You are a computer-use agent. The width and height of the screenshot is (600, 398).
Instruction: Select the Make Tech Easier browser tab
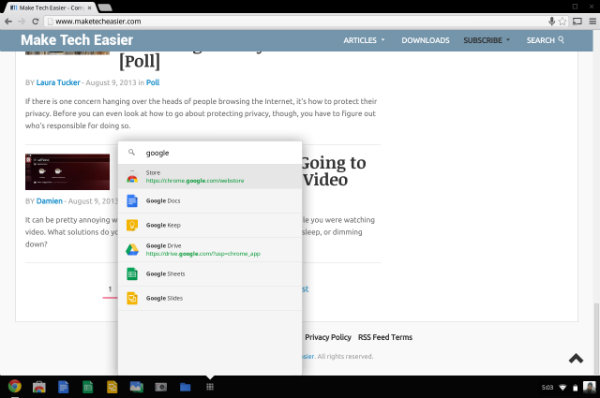point(50,8)
